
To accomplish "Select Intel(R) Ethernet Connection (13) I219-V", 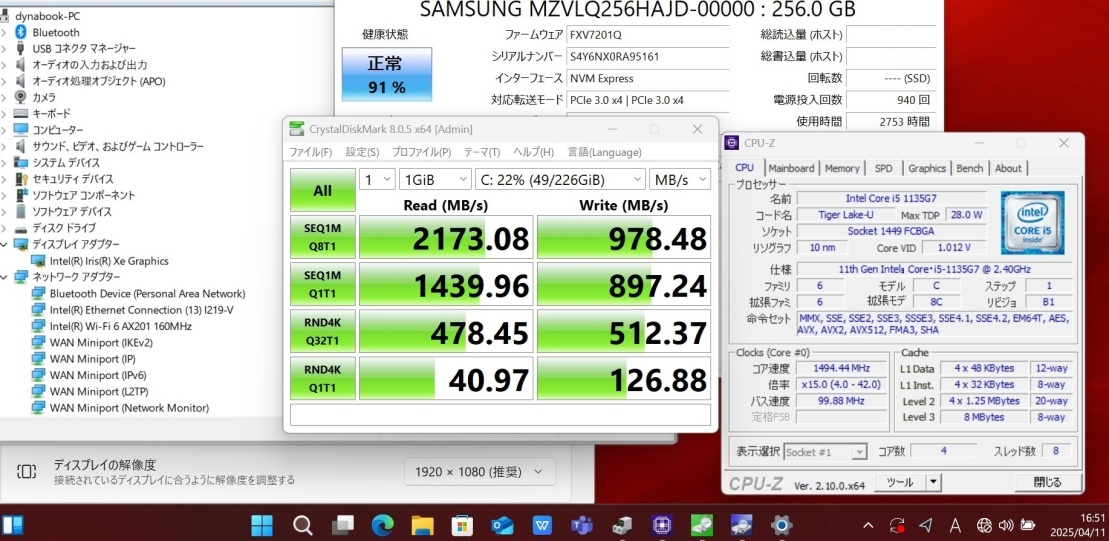I will tap(141, 310).
